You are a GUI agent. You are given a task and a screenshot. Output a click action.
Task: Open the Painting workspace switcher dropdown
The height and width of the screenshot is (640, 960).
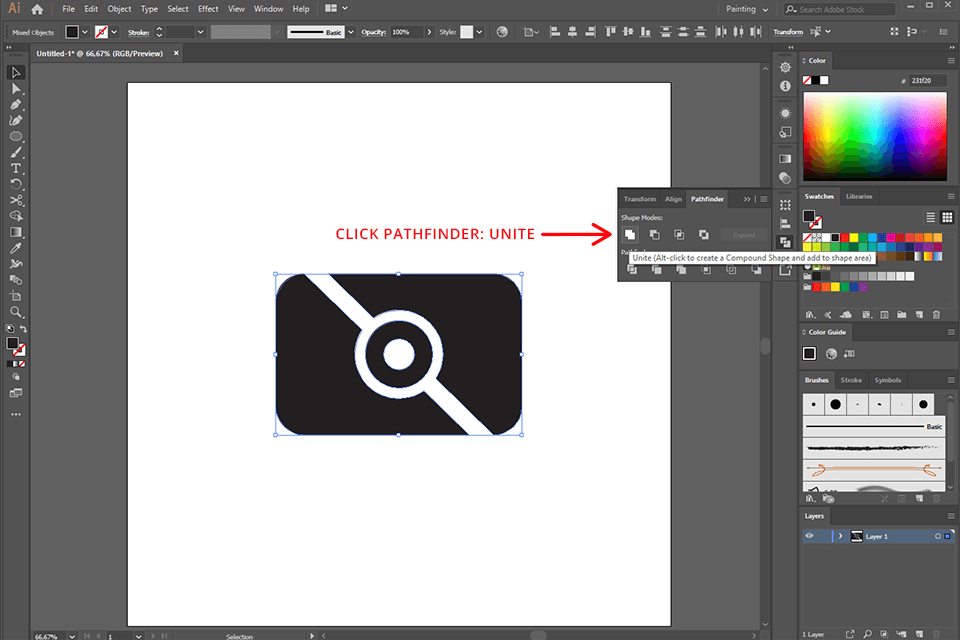pyautogui.click(x=747, y=9)
